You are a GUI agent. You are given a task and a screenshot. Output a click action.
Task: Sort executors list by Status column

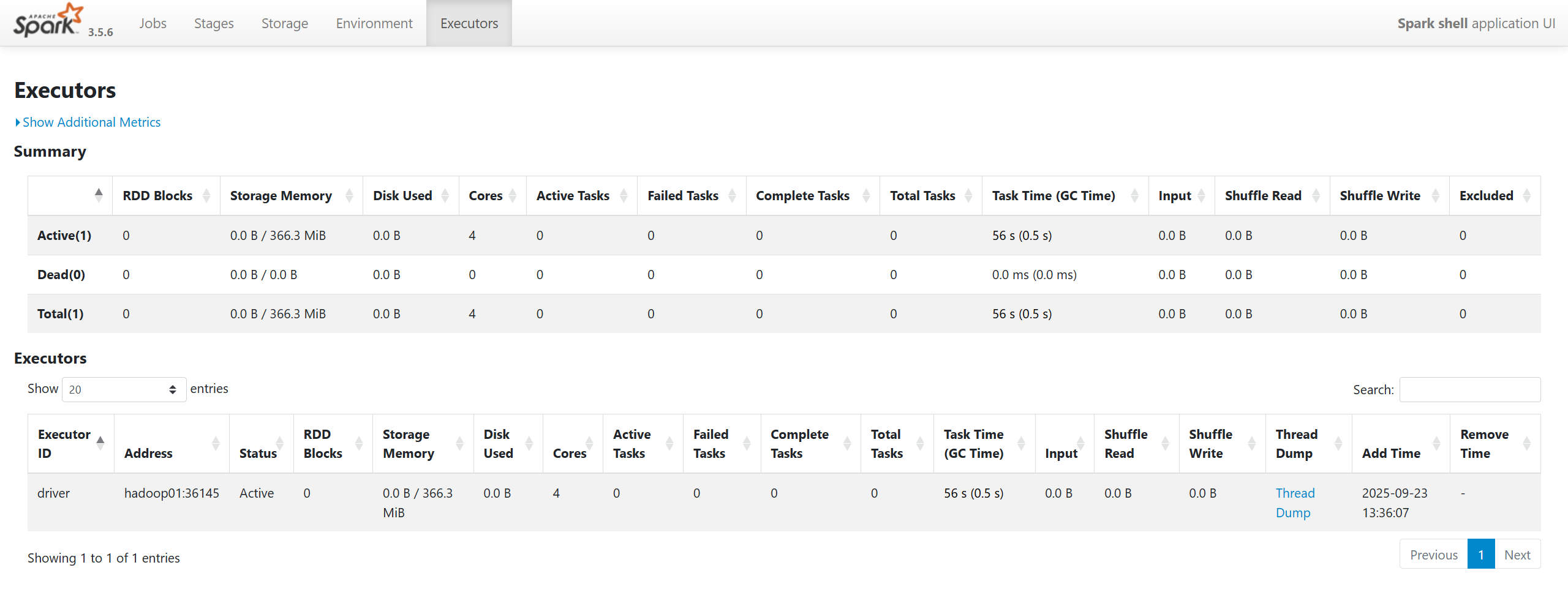click(x=279, y=444)
